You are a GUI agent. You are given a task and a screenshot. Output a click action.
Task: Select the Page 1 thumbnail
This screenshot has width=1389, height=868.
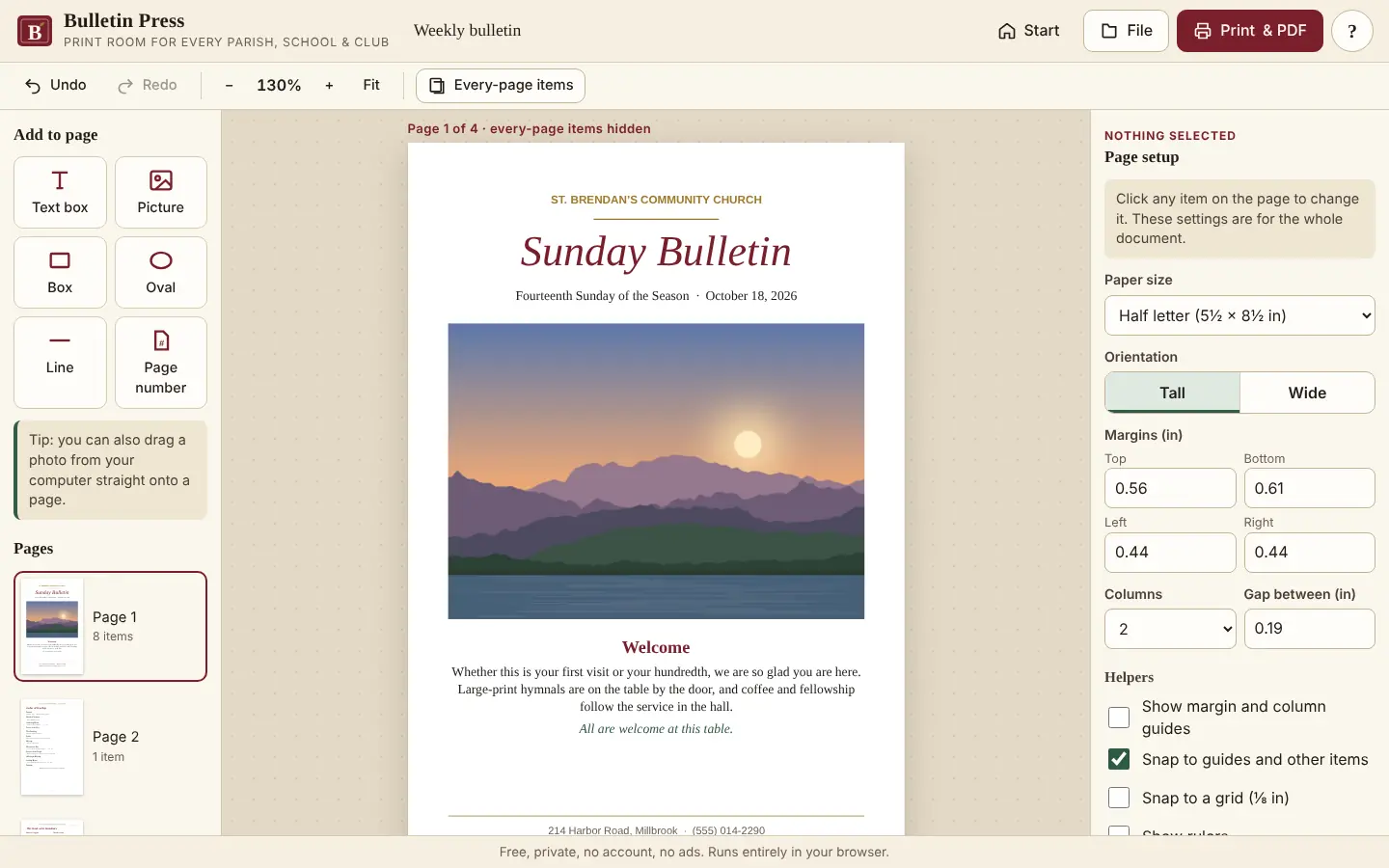pos(110,626)
